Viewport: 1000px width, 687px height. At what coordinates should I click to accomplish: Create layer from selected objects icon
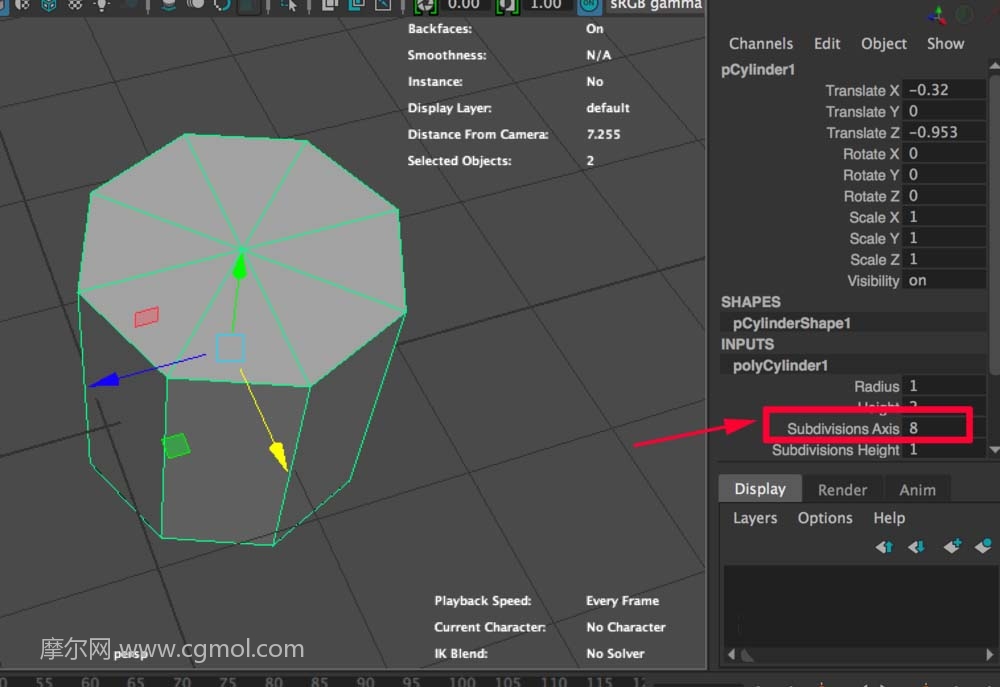point(983,546)
